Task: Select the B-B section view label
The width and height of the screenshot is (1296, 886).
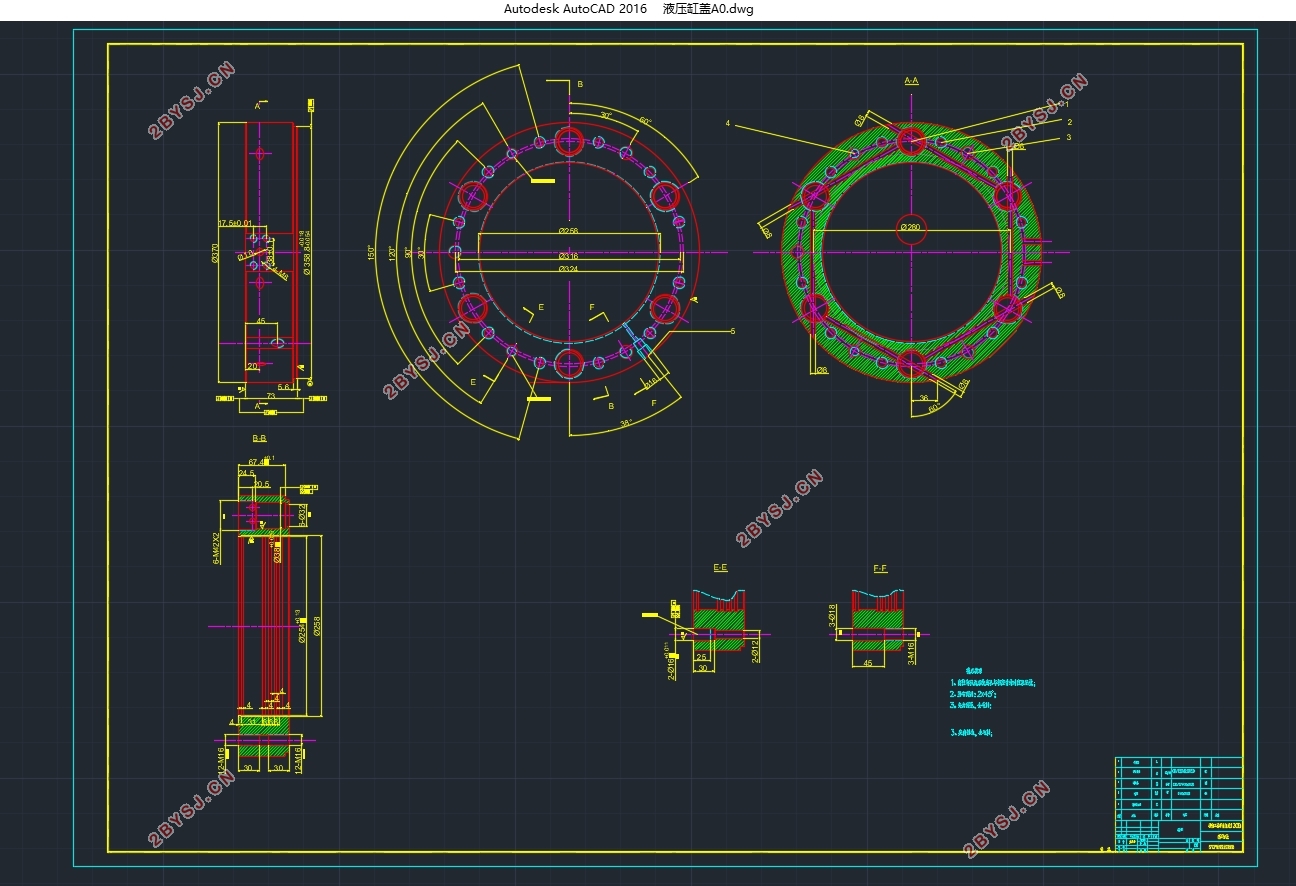Action: 259,438
